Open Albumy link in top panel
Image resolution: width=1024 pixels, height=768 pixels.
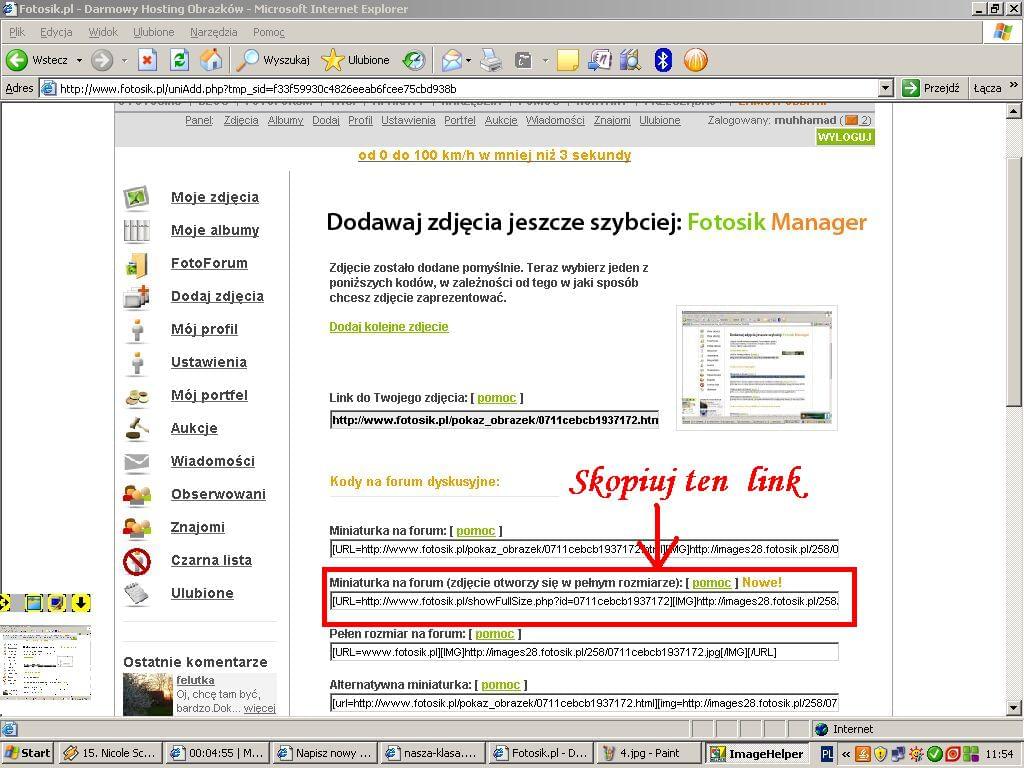coord(285,120)
